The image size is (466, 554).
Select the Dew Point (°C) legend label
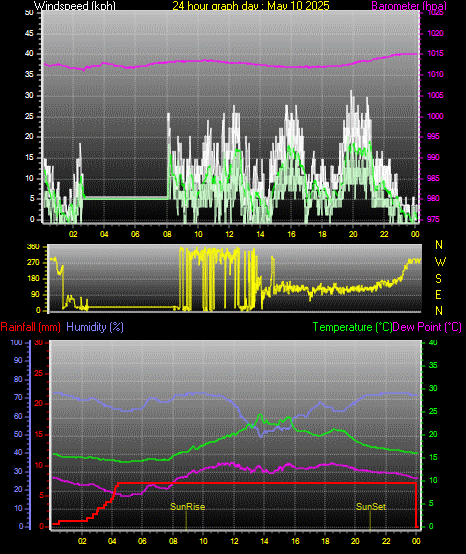point(427,327)
